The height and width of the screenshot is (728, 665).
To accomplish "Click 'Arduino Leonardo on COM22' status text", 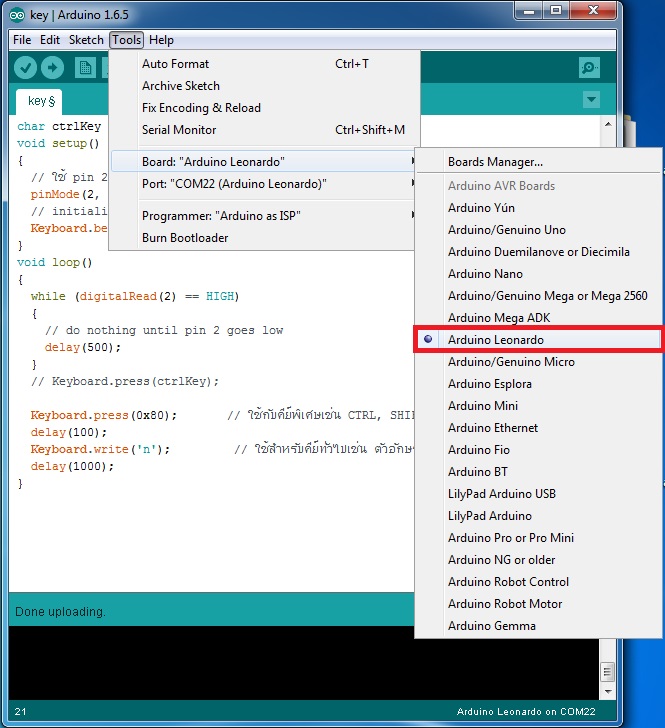I will pyautogui.click(x=526, y=712).
